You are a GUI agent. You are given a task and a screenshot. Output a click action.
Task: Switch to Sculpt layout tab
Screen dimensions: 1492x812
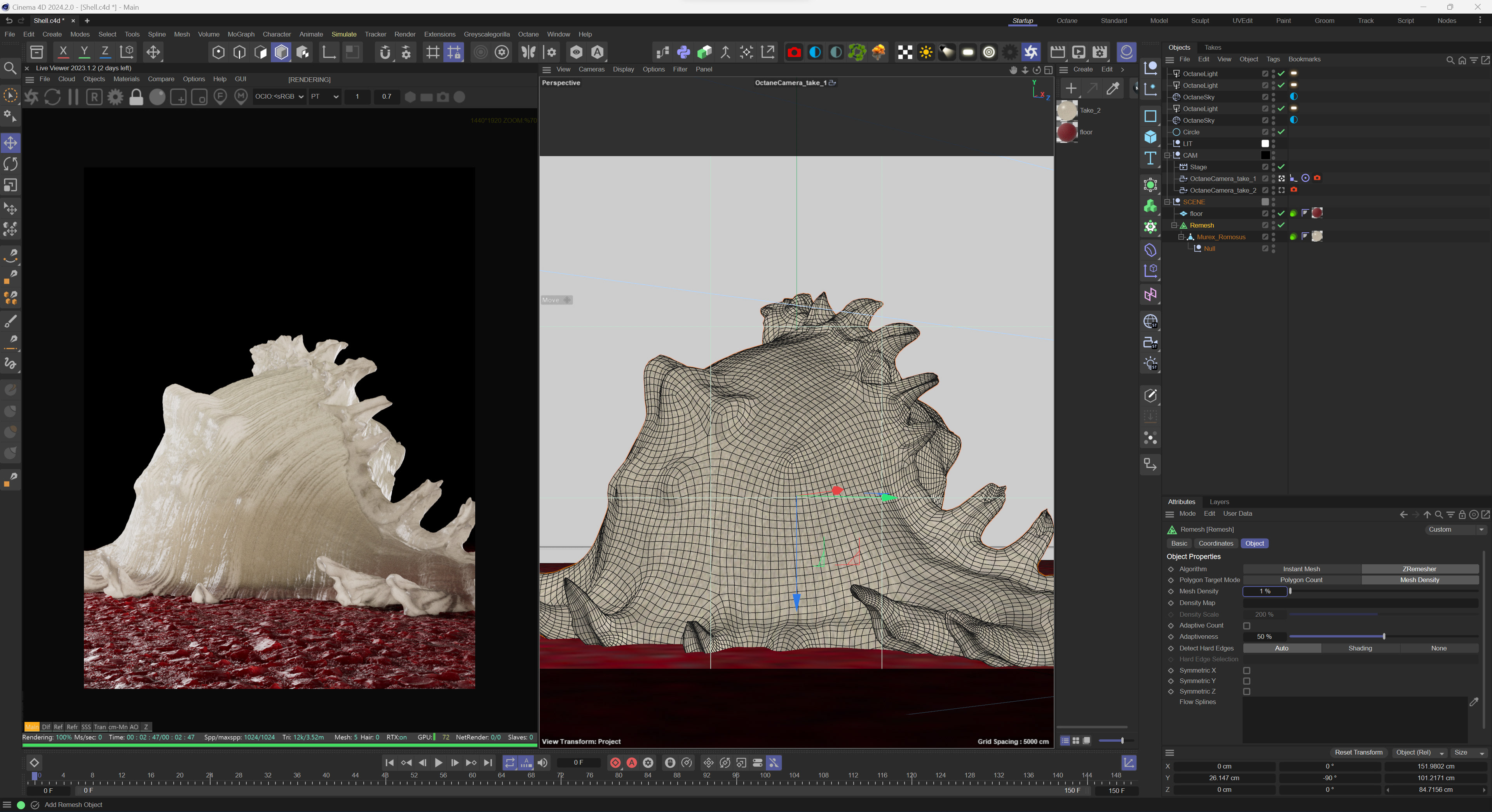(x=1199, y=20)
